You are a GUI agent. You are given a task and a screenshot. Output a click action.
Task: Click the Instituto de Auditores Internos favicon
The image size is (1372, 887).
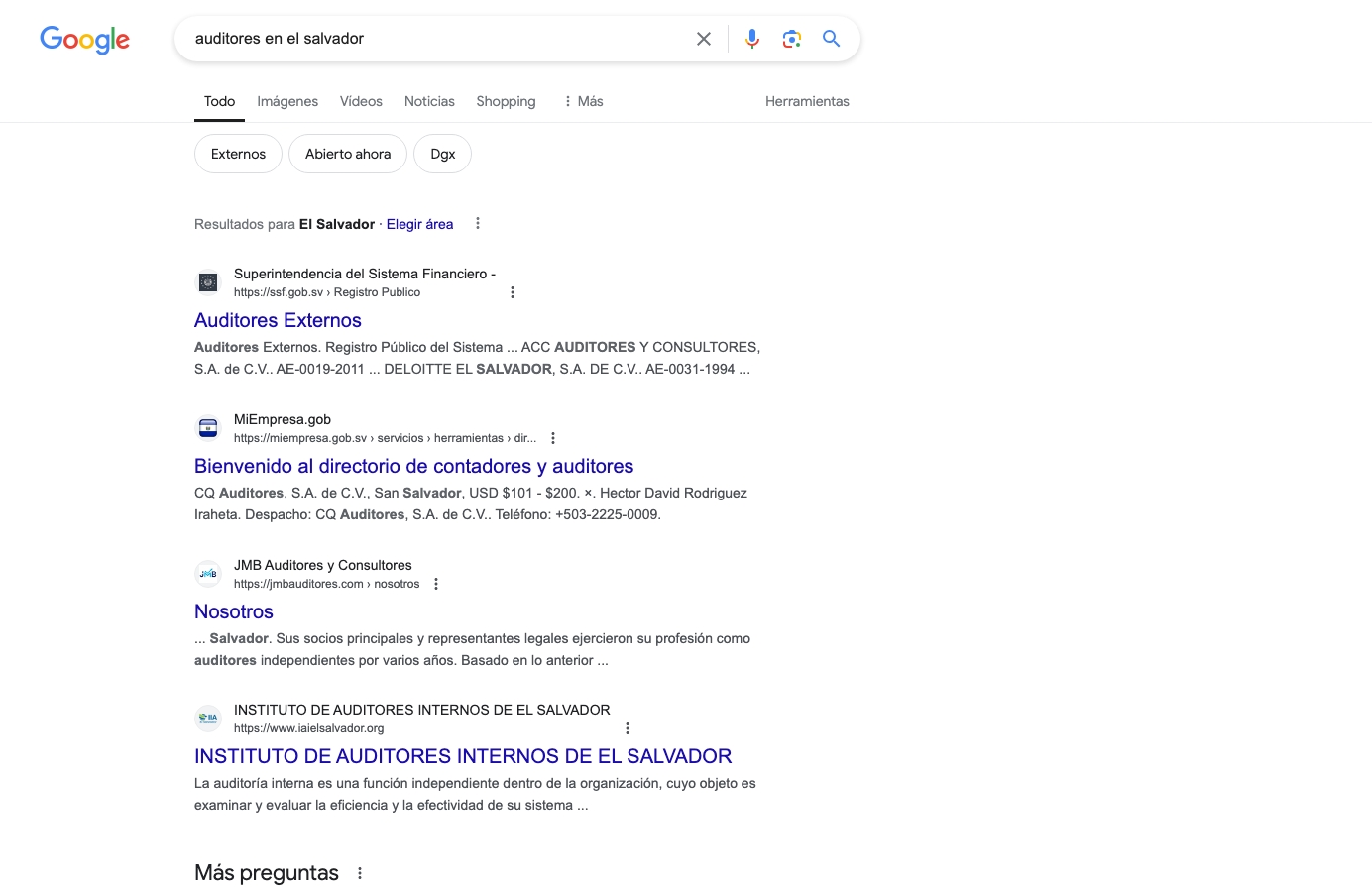(x=208, y=719)
